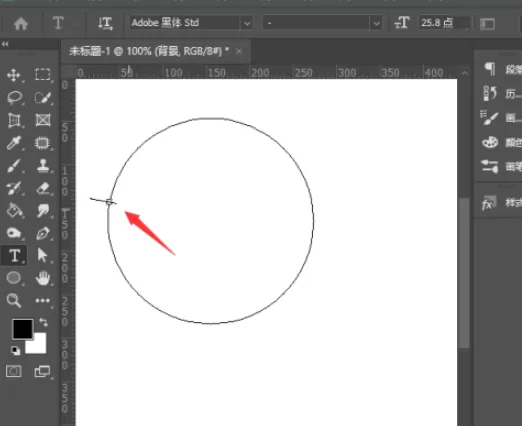Click the black foreground color swatch

[23, 329]
